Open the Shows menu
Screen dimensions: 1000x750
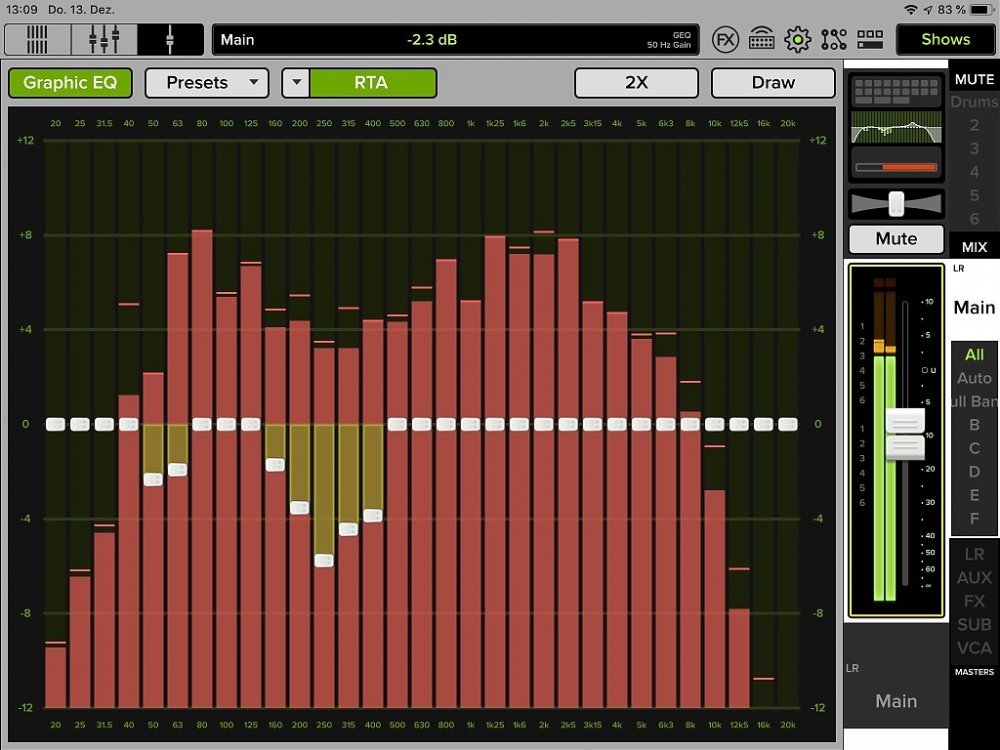945,40
